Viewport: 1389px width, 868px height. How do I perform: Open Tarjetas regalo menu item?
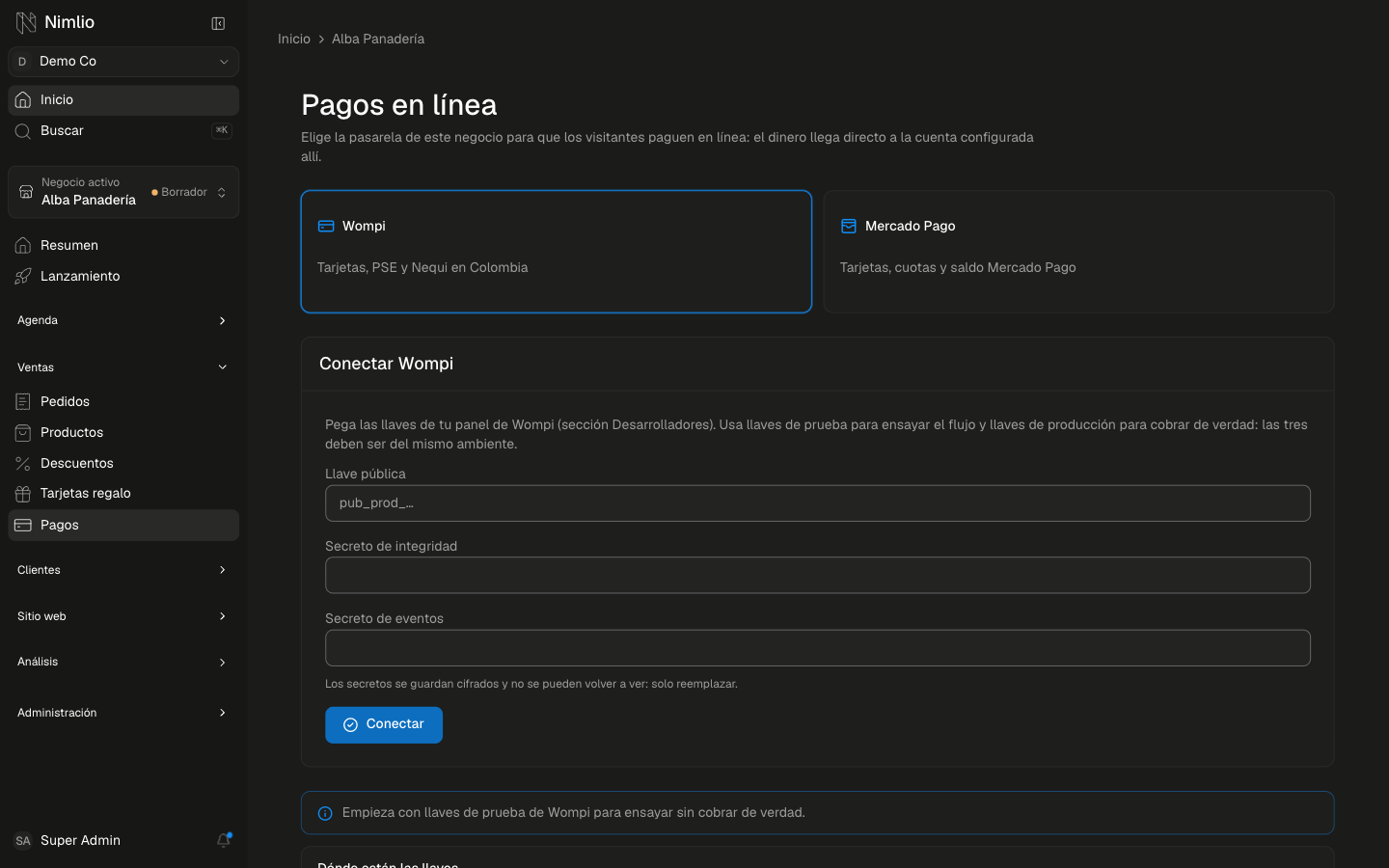(x=123, y=494)
